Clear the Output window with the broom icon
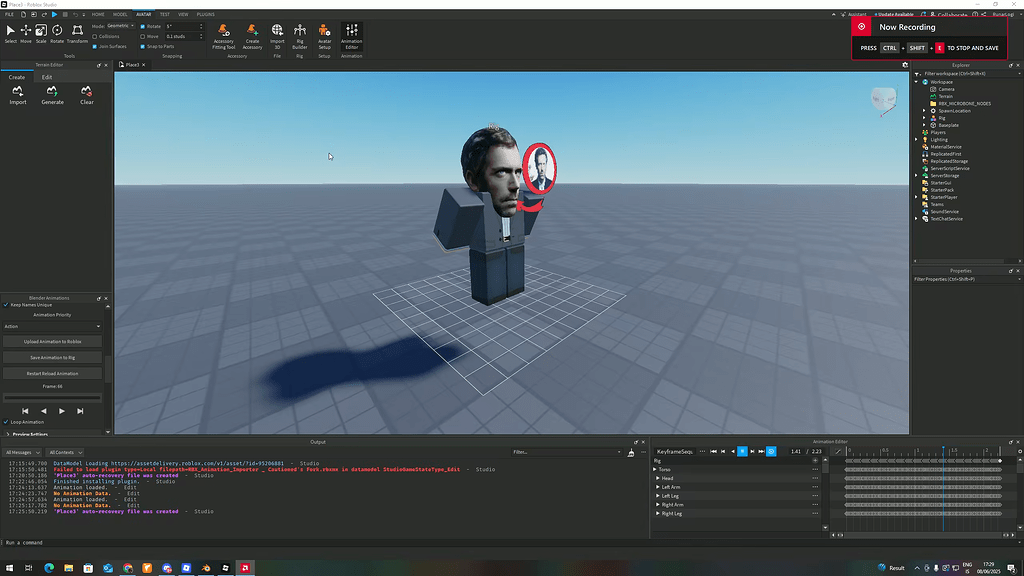This screenshot has width=1024, height=576. point(631,452)
